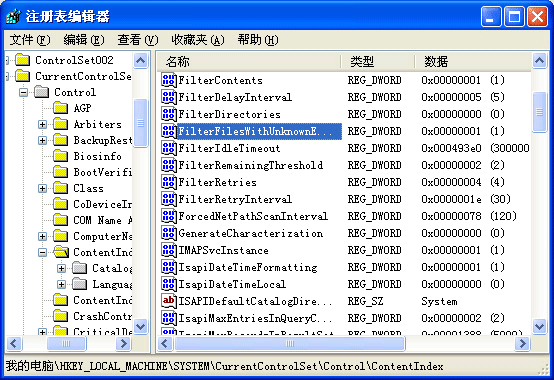Image resolution: width=554 pixels, height=380 pixels.
Task: Click the 数据 column header
Action: [x=472, y=62]
